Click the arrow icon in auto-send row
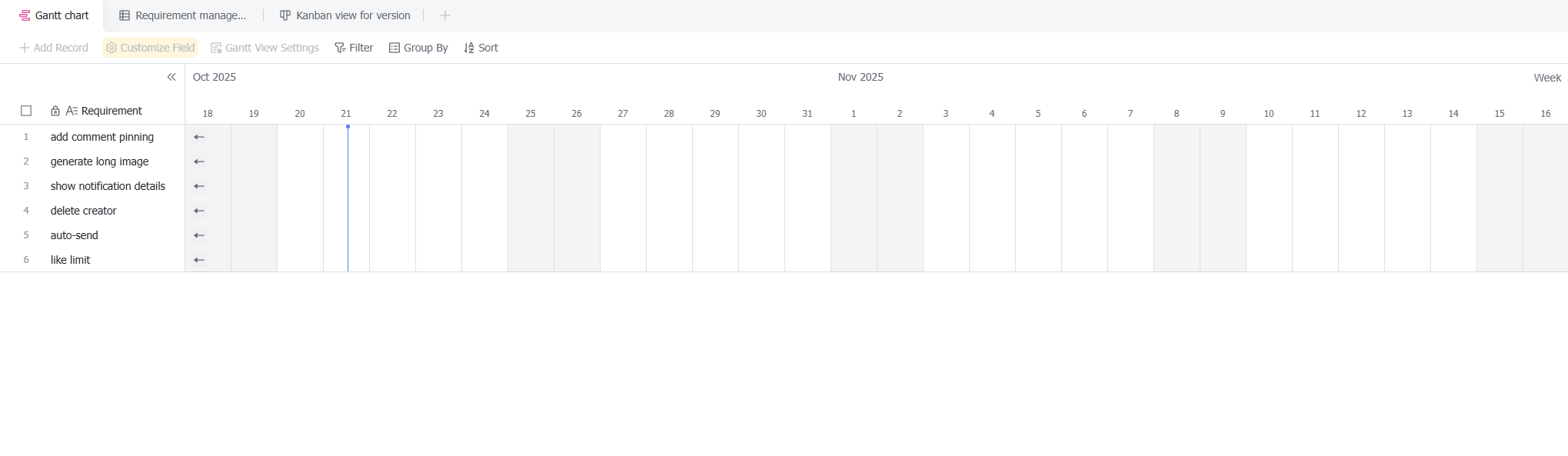1568x456 pixels. pyautogui.click(x=199, y=235)
